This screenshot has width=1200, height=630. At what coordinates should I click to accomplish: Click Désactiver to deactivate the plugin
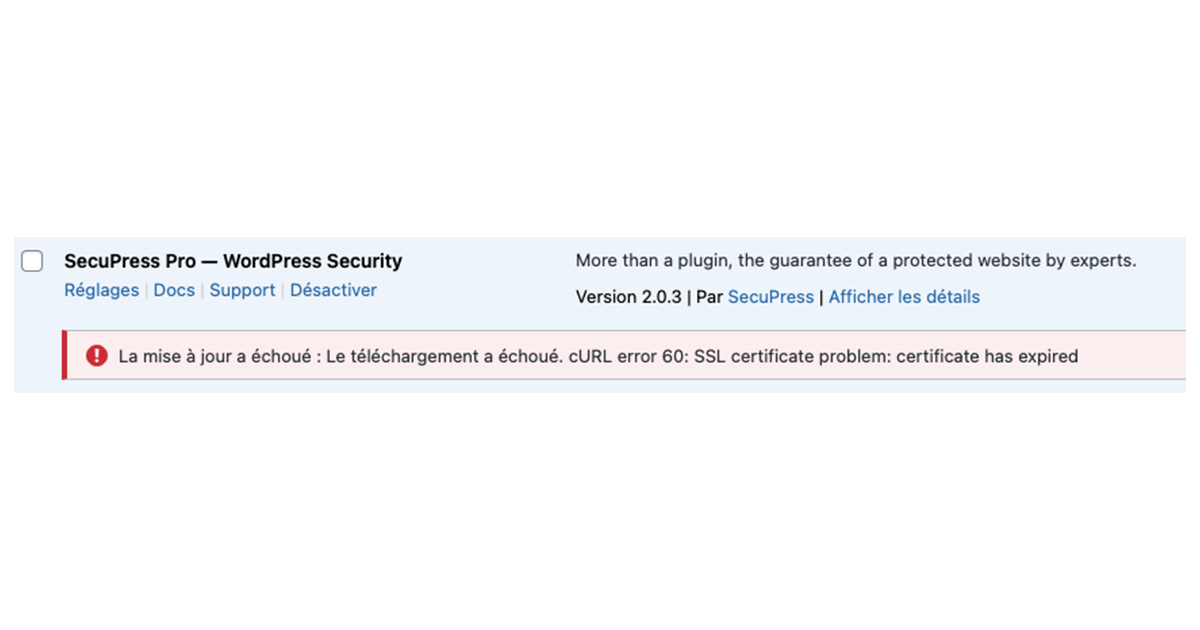[333, 290]
